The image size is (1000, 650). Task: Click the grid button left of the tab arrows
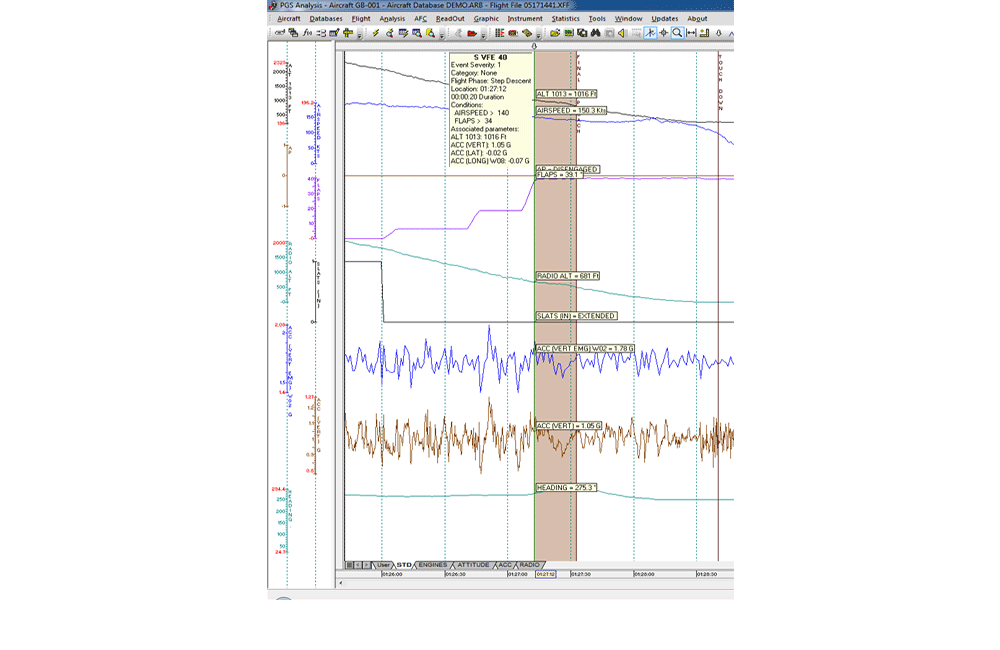coord(349,565)
